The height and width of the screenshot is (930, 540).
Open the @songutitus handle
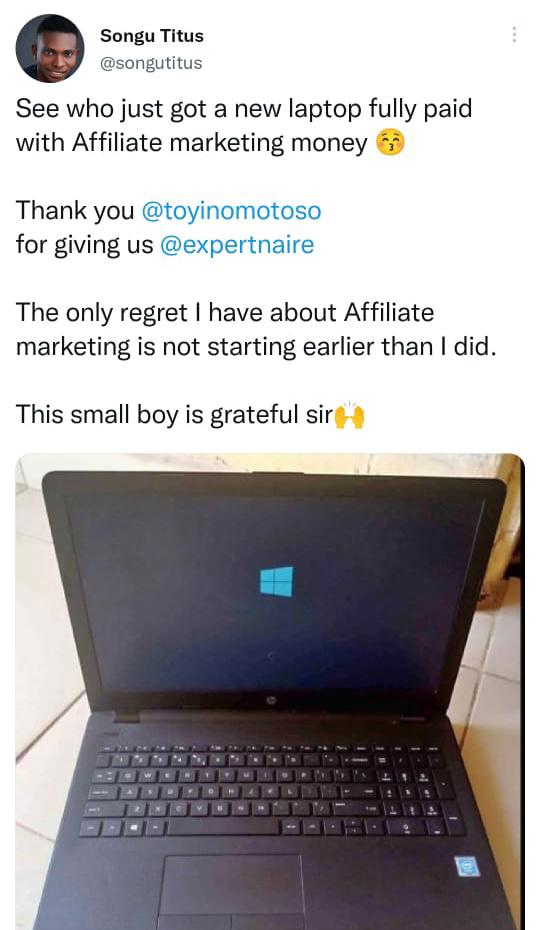(x=151, y=63)
